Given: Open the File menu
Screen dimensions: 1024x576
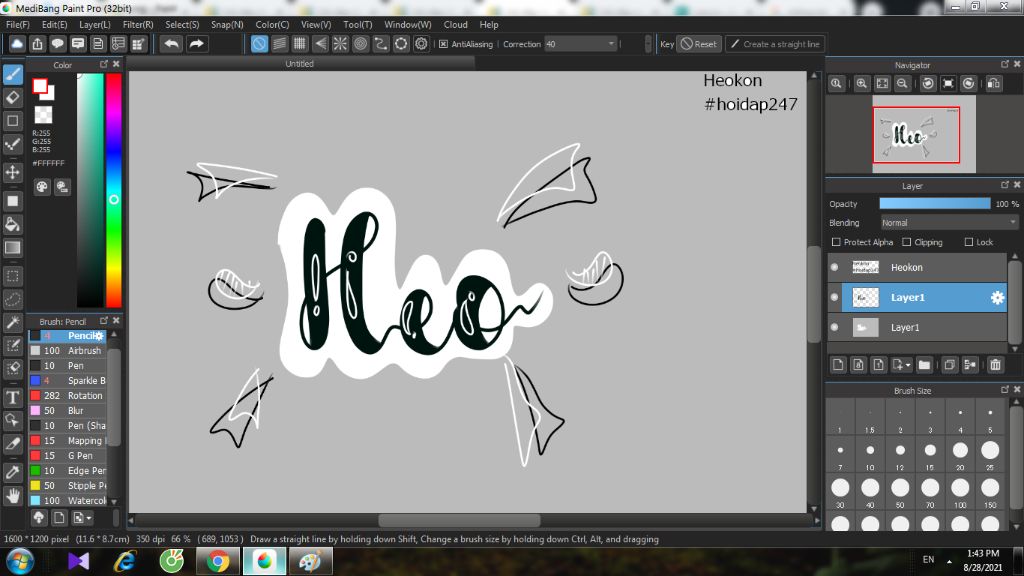Looking at the screenshot, I should (18, 25).
